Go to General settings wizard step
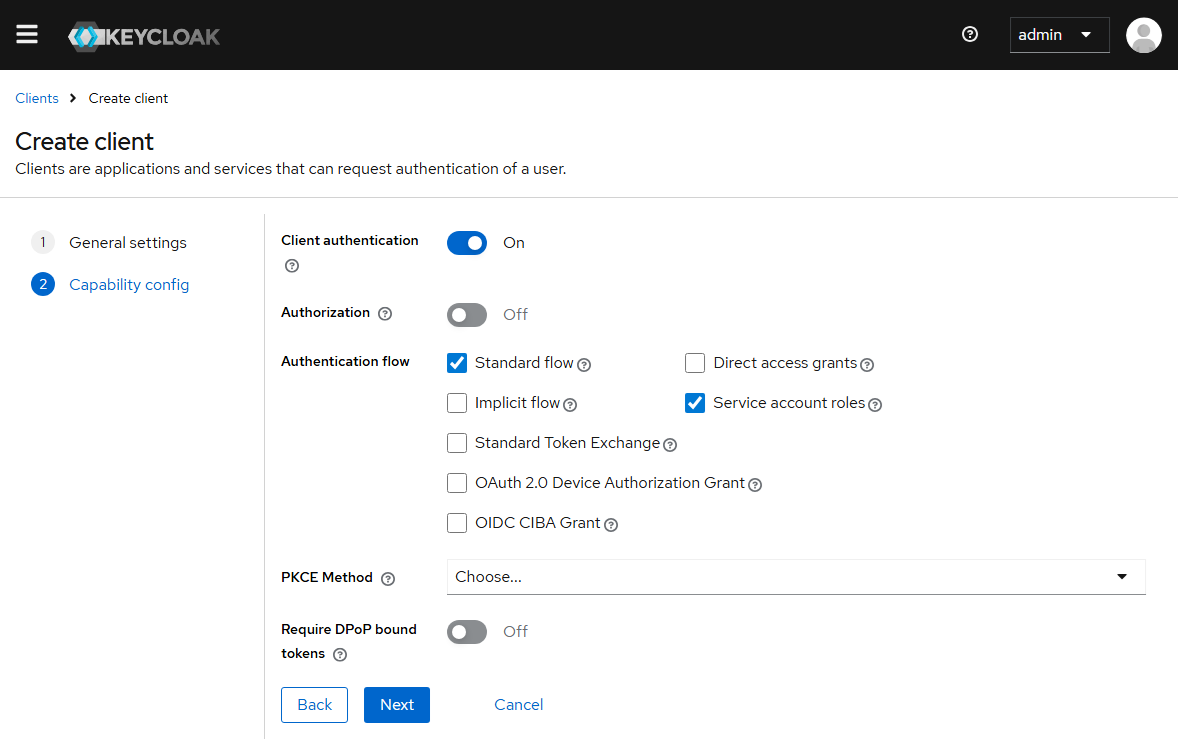Image resolution: width=1178 pixels, height=743 pixels. (127, 243)
